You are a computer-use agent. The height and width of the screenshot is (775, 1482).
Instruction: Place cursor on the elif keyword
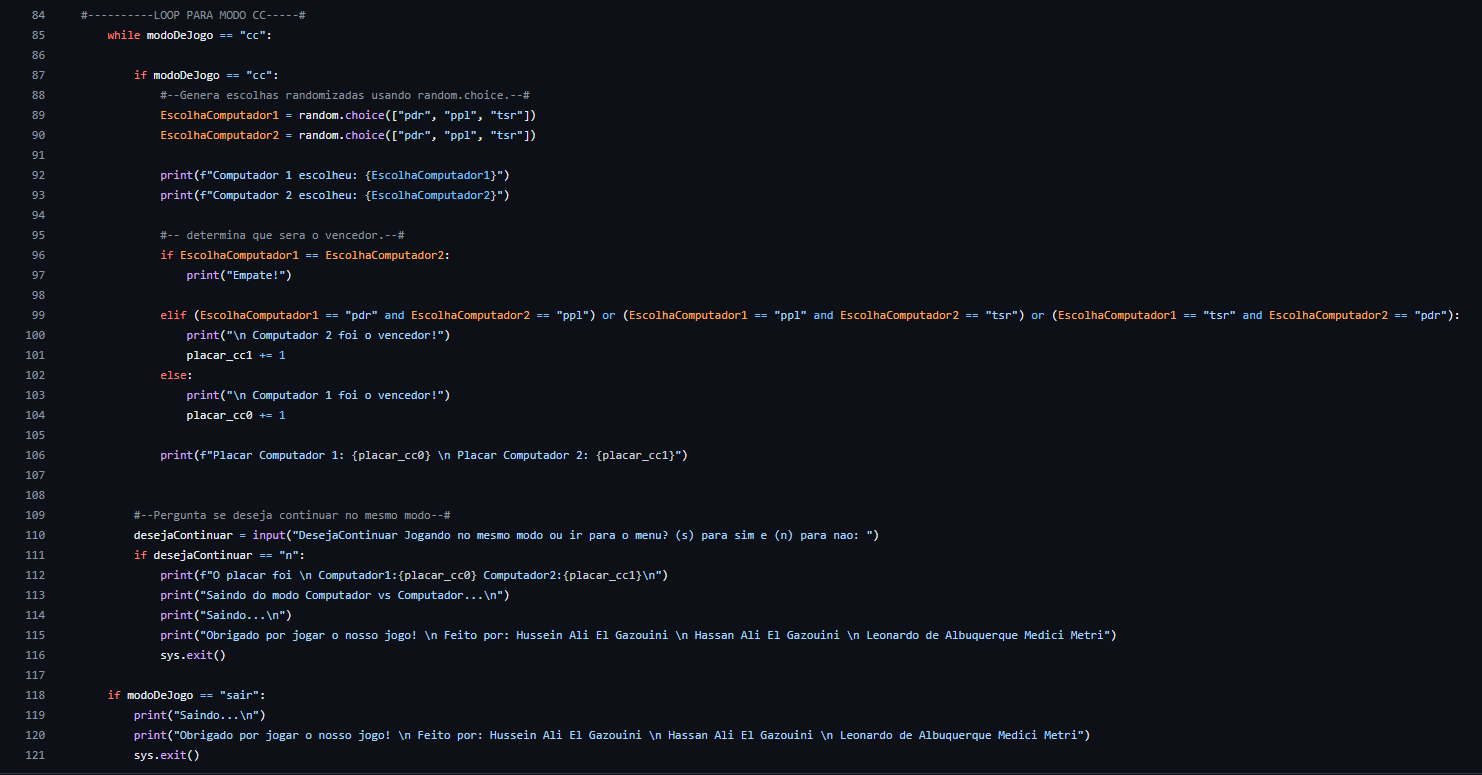[x=173, y=315]
